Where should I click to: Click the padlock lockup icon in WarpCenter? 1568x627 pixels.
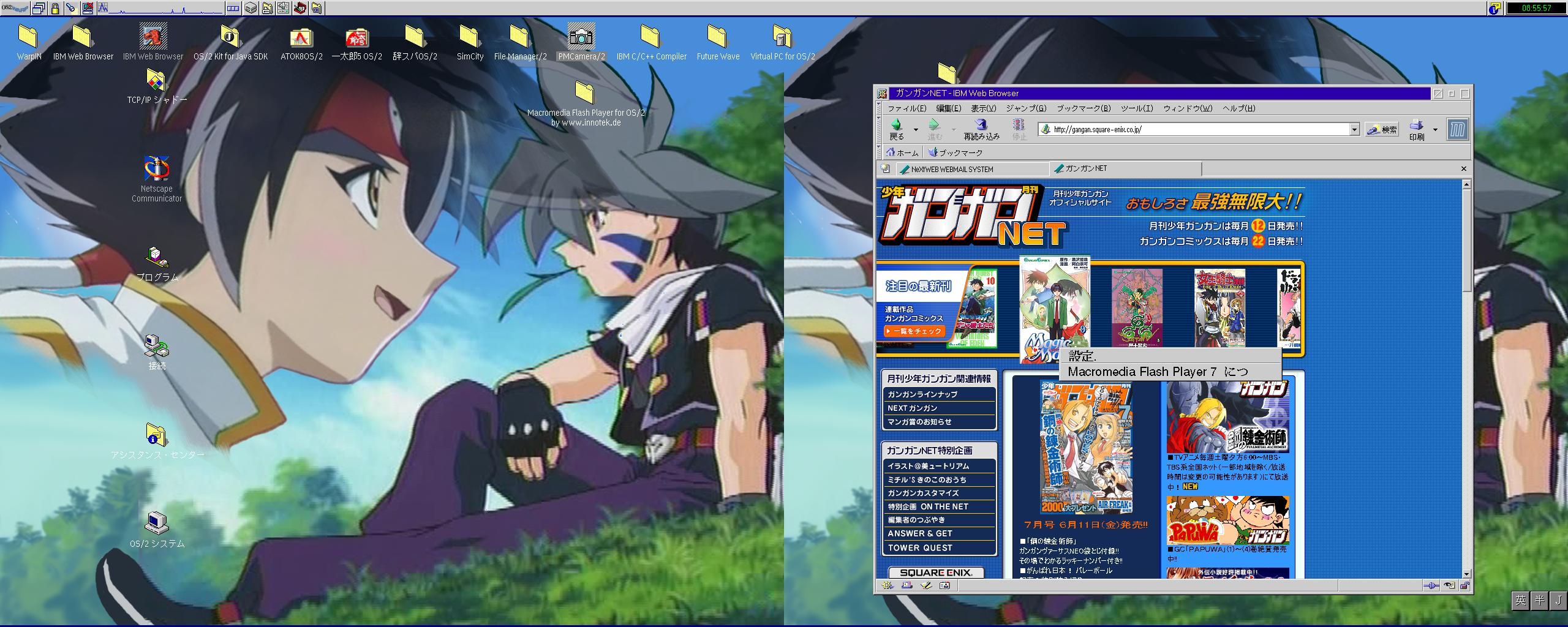55,8
